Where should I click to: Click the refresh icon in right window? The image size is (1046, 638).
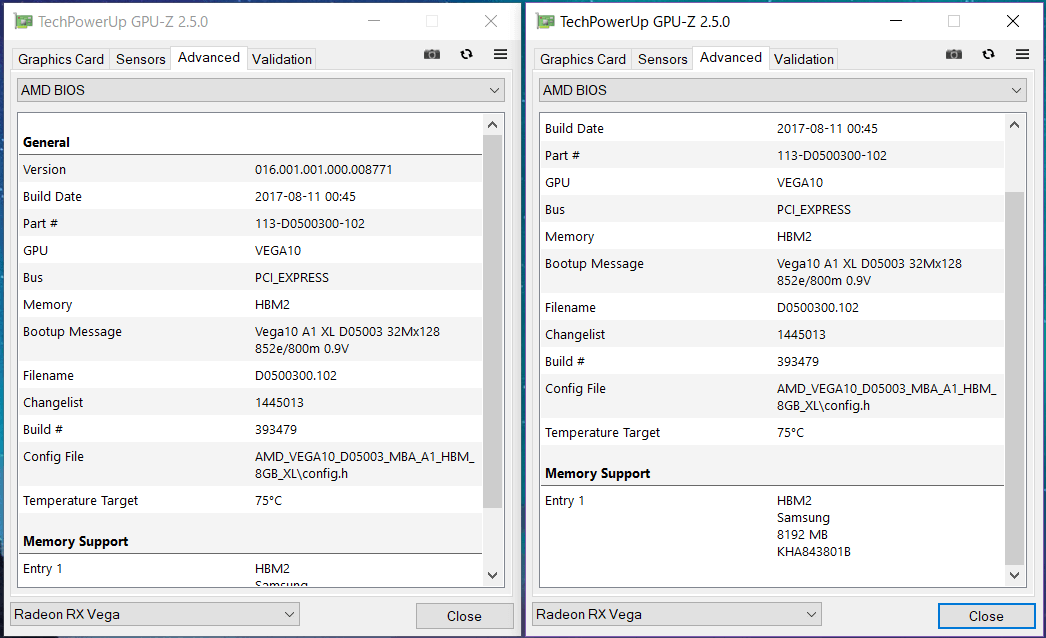[x=989, y=54]
